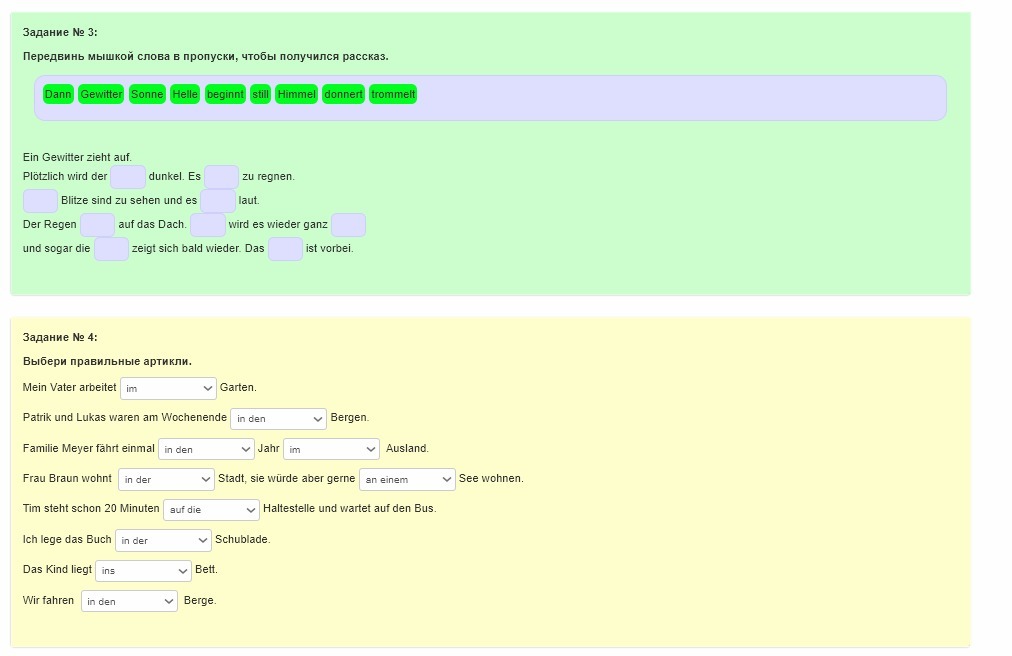Click the 'Helle' word chip
This screenshot has width=1012, height=656.
(x=185, y=94)
